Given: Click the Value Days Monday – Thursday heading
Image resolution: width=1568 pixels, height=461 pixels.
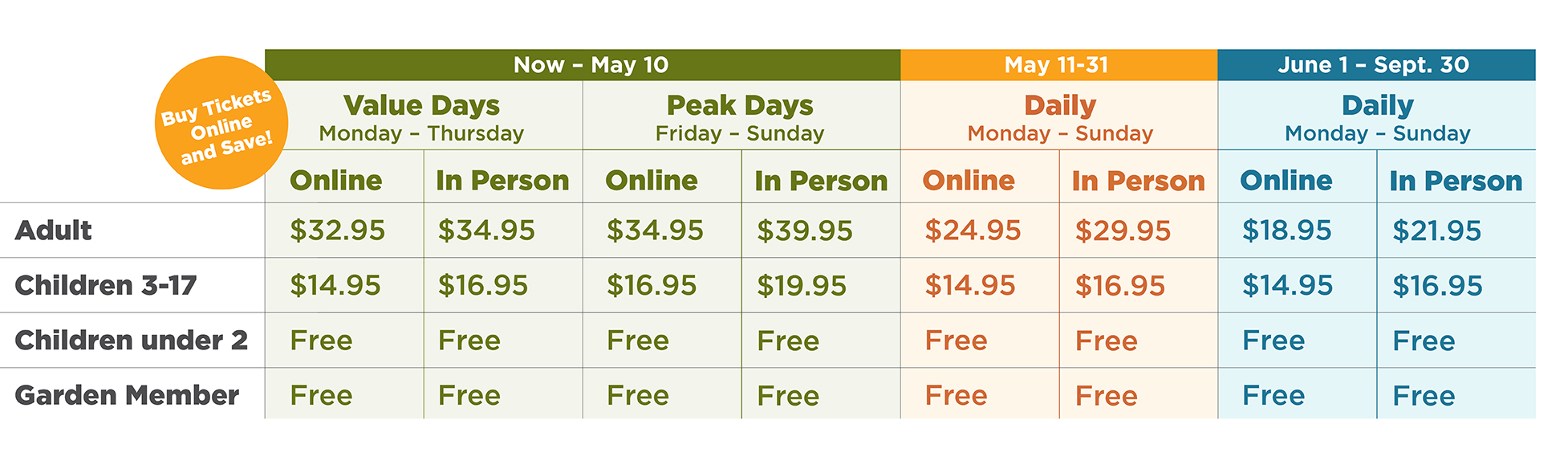Looking at the screenshot, I should 421,117.
